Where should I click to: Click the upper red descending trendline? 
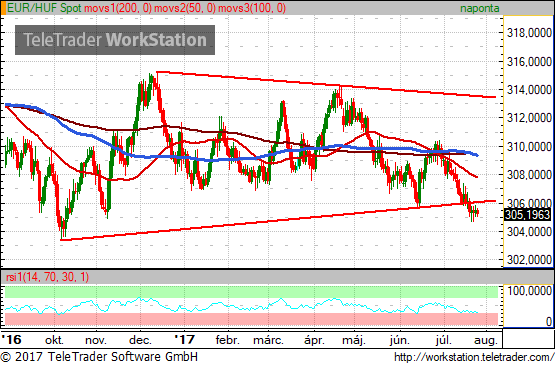[326, 84]
